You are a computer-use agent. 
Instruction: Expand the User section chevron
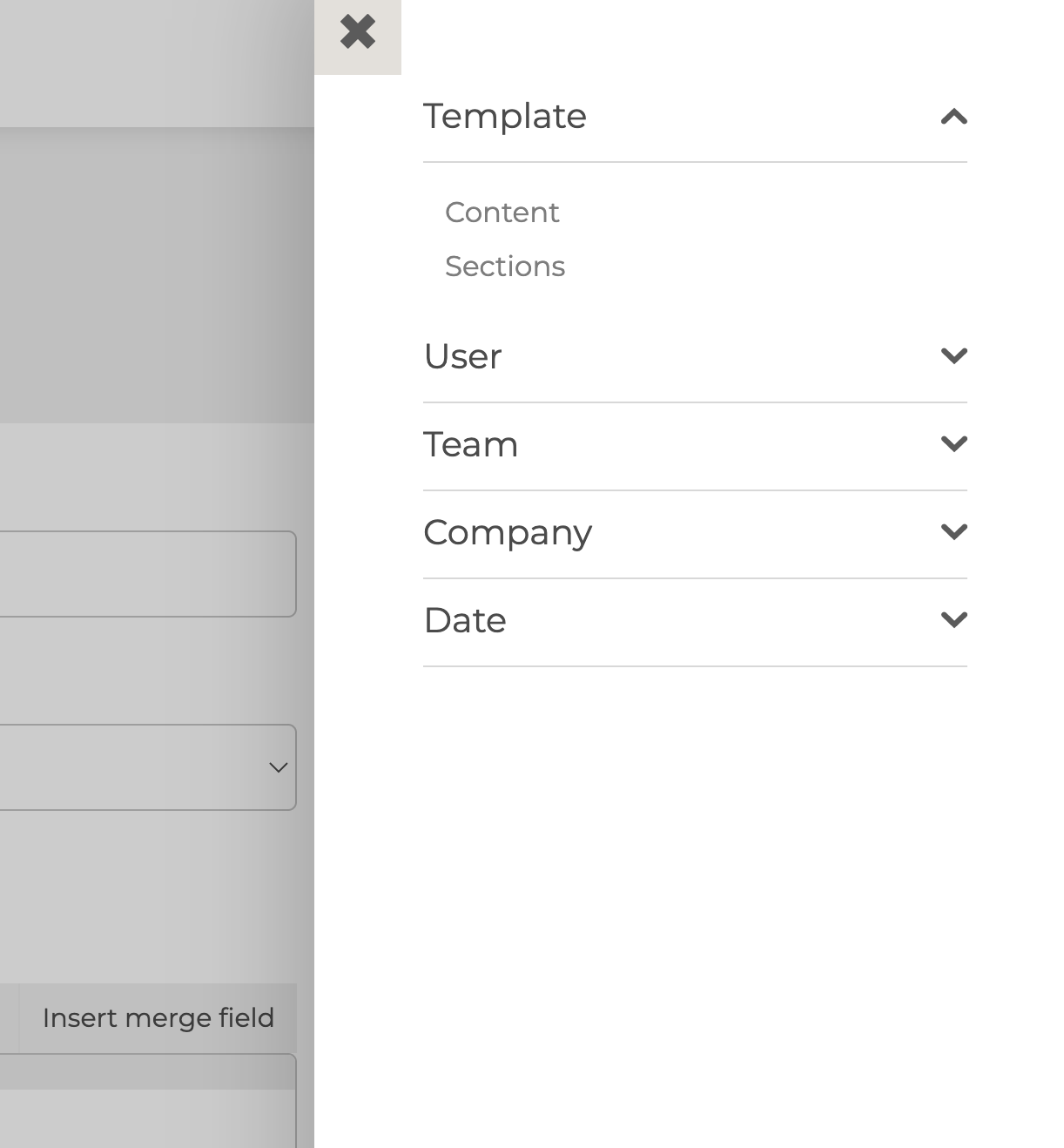click(x=953, y=355)
